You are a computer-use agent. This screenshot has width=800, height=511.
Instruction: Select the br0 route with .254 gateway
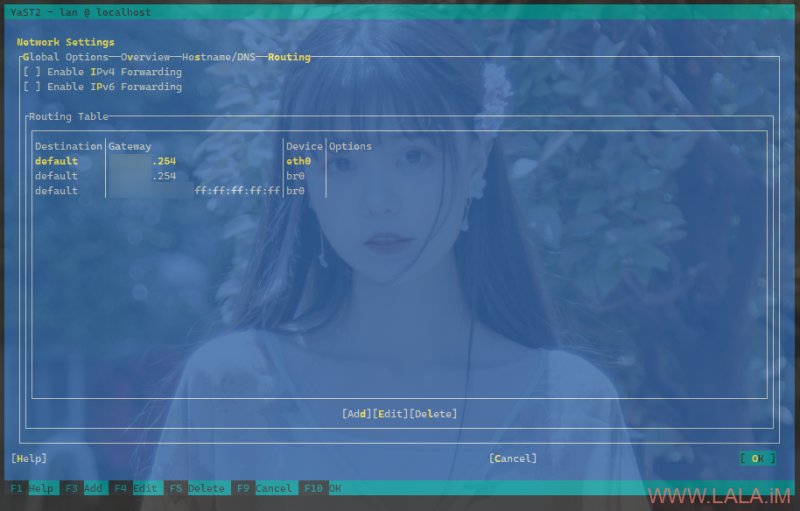[180, 176]
